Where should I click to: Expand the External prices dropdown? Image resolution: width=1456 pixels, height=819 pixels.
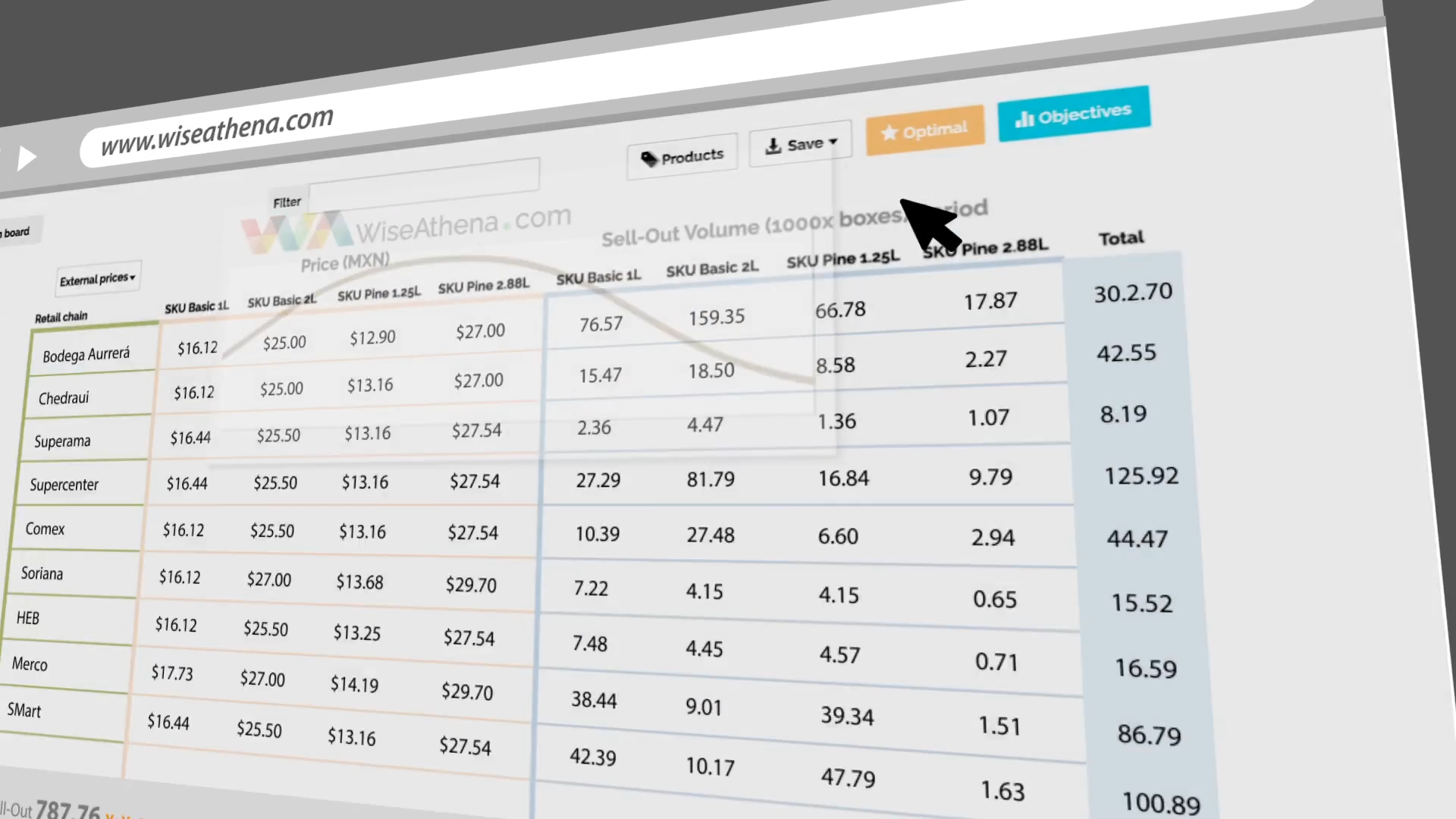tap(98, 279)
